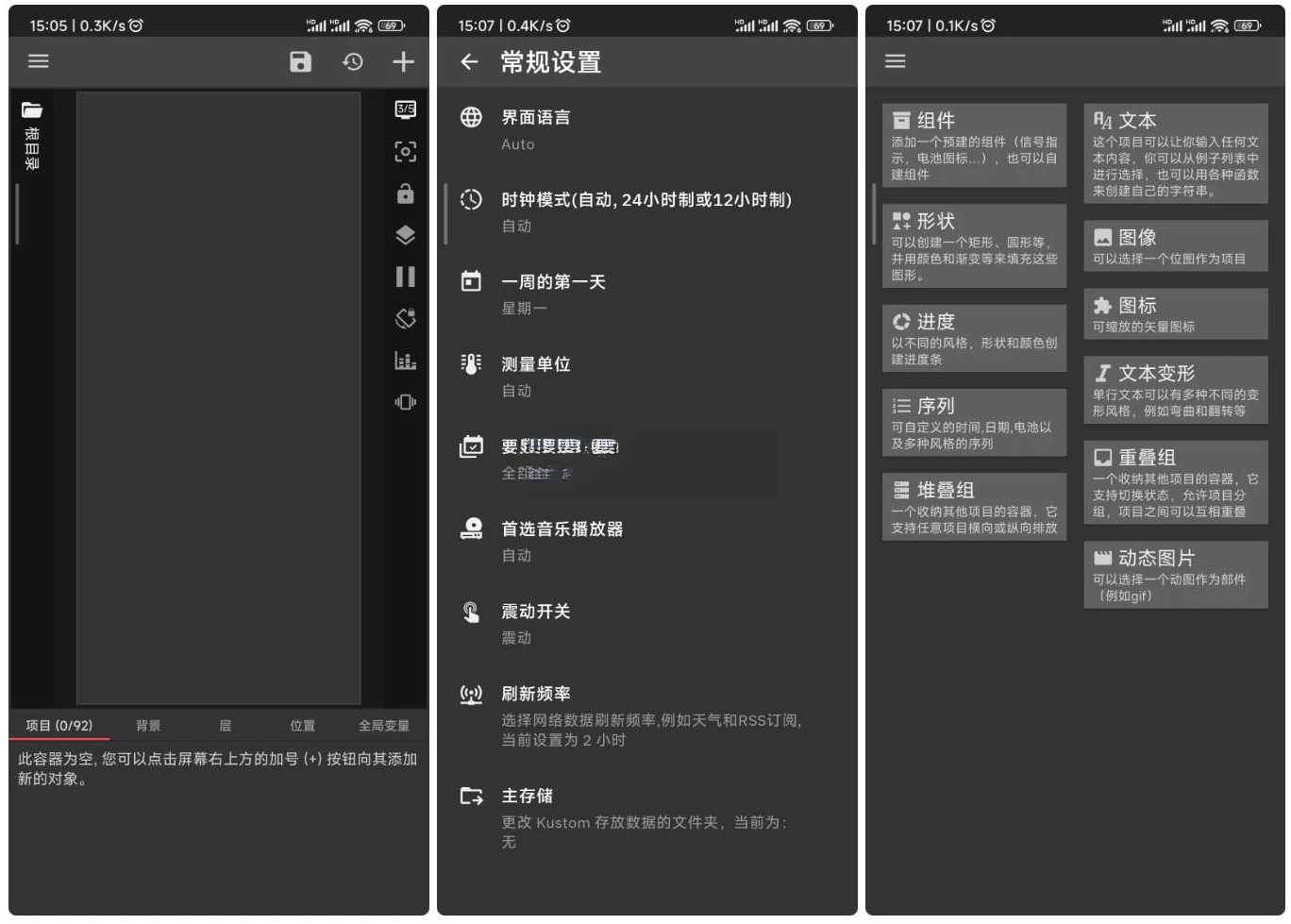Add a 形状 shape item
This screenshot has height=924, width=1291.
pyautogui.click(x=974, y=245)
